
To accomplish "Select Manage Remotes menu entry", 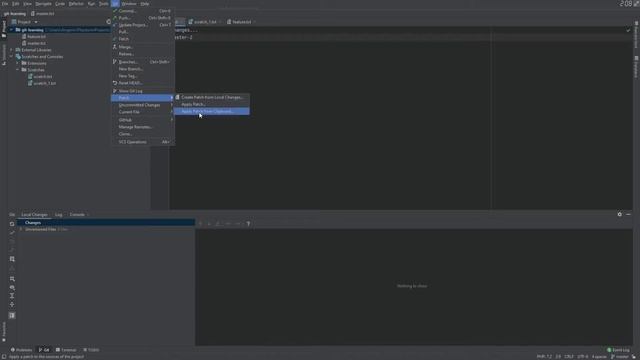I will click(x=142, y=127).
